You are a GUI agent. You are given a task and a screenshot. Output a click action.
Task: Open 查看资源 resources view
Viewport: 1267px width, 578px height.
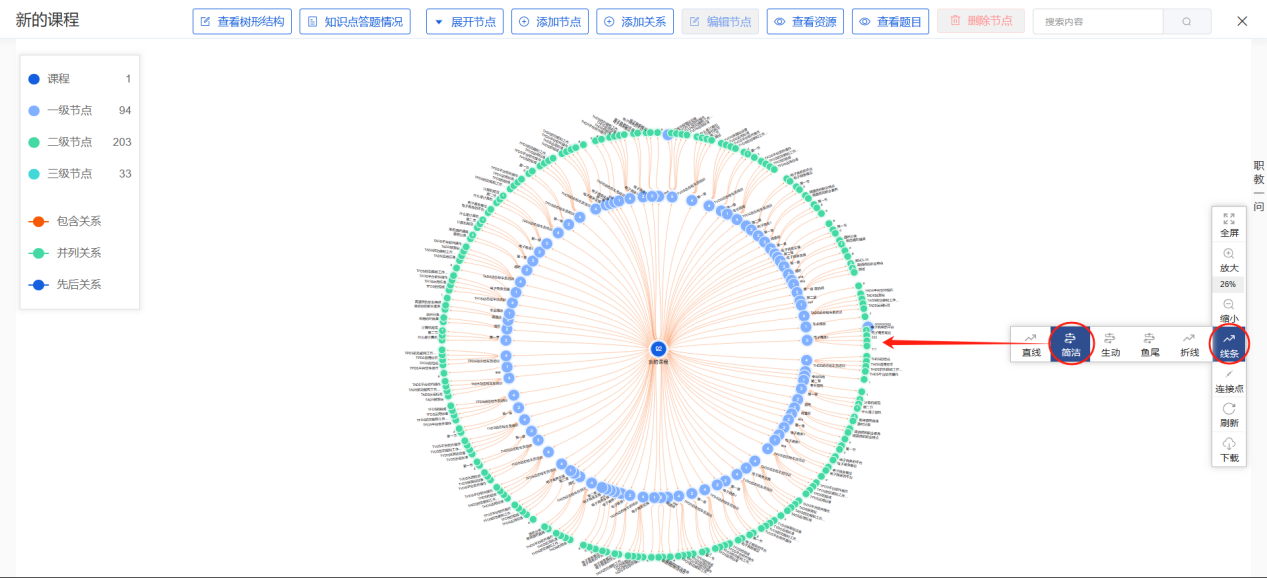point(805,21)
